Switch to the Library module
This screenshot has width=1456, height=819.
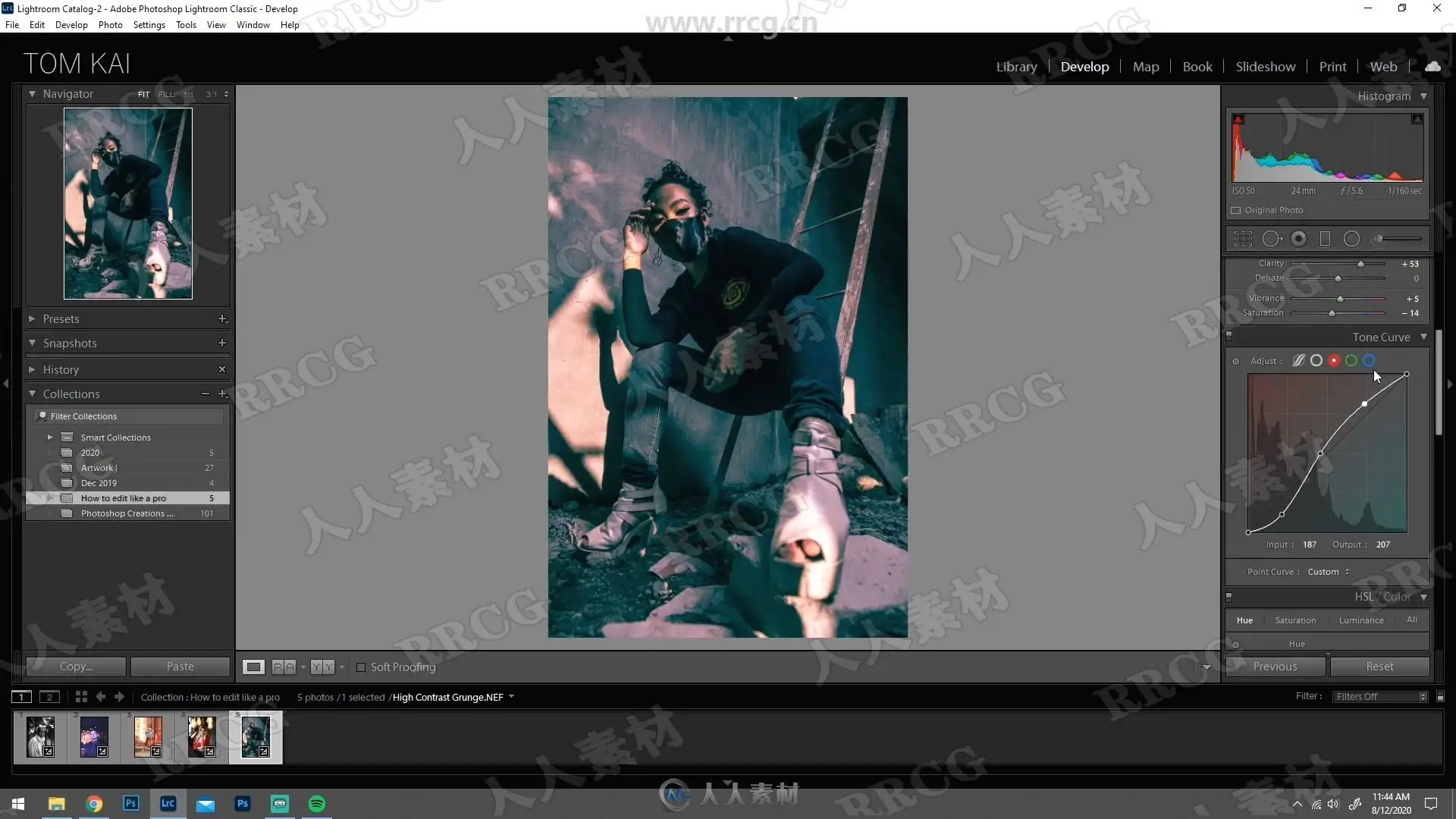click(1016, 67)
